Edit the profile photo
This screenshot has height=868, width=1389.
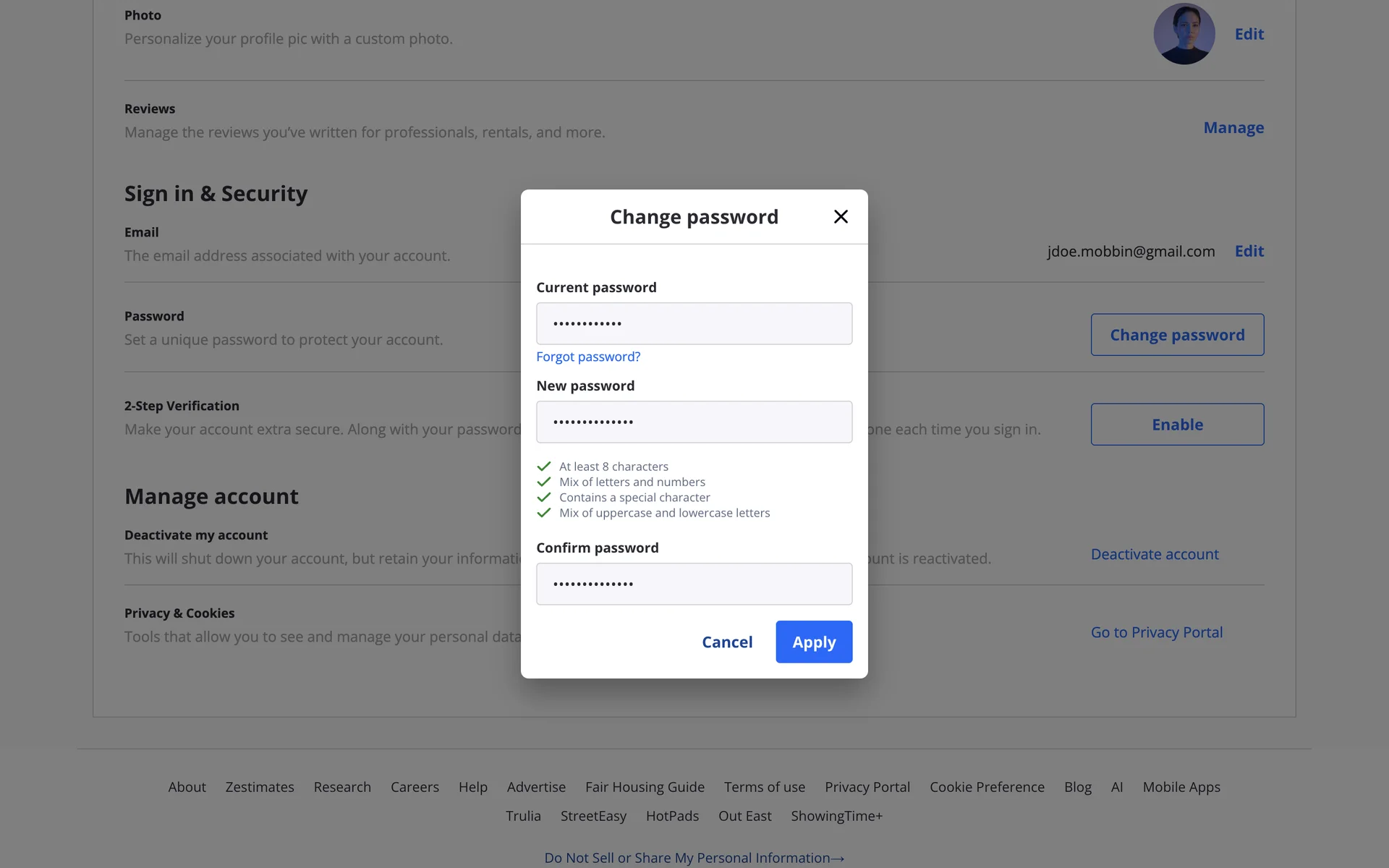coord(1249,34)
